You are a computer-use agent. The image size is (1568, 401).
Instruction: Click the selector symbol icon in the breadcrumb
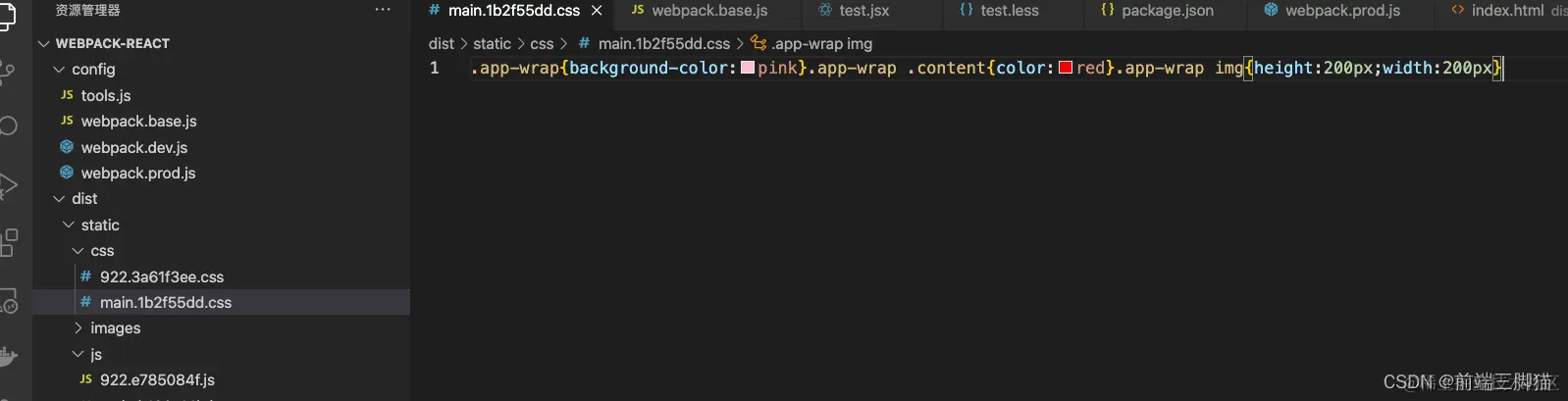pos(758,43)
